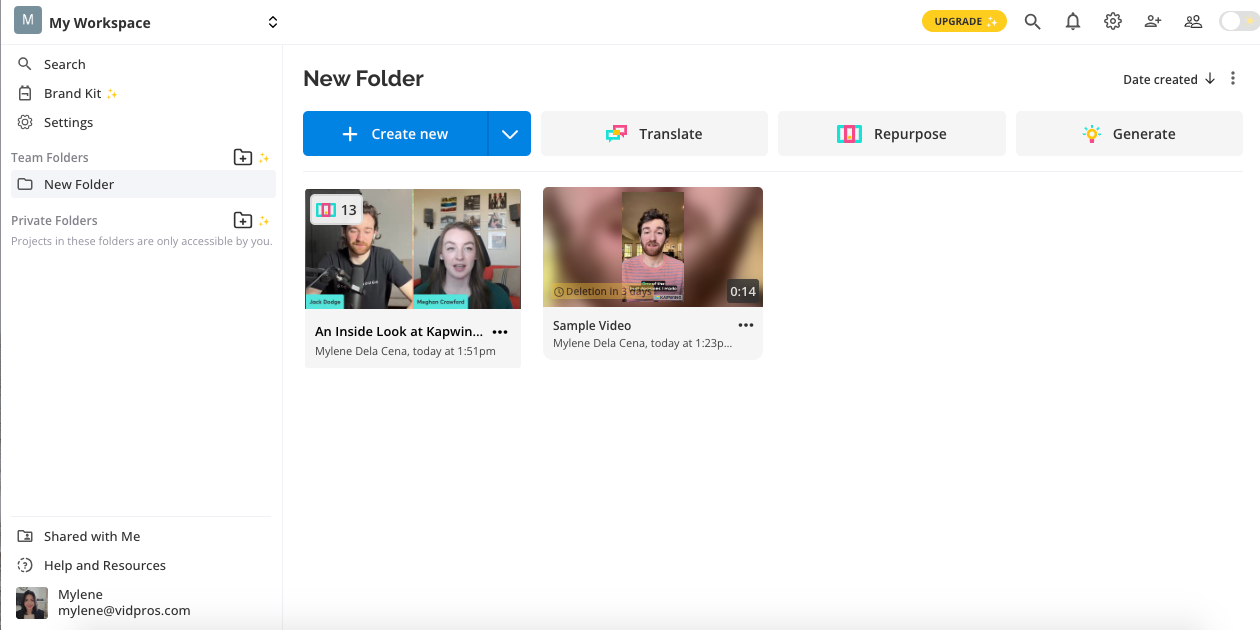Open Sample Video thumbnail
Screen dimensions: 1260x630
click(x=653, y=247)
